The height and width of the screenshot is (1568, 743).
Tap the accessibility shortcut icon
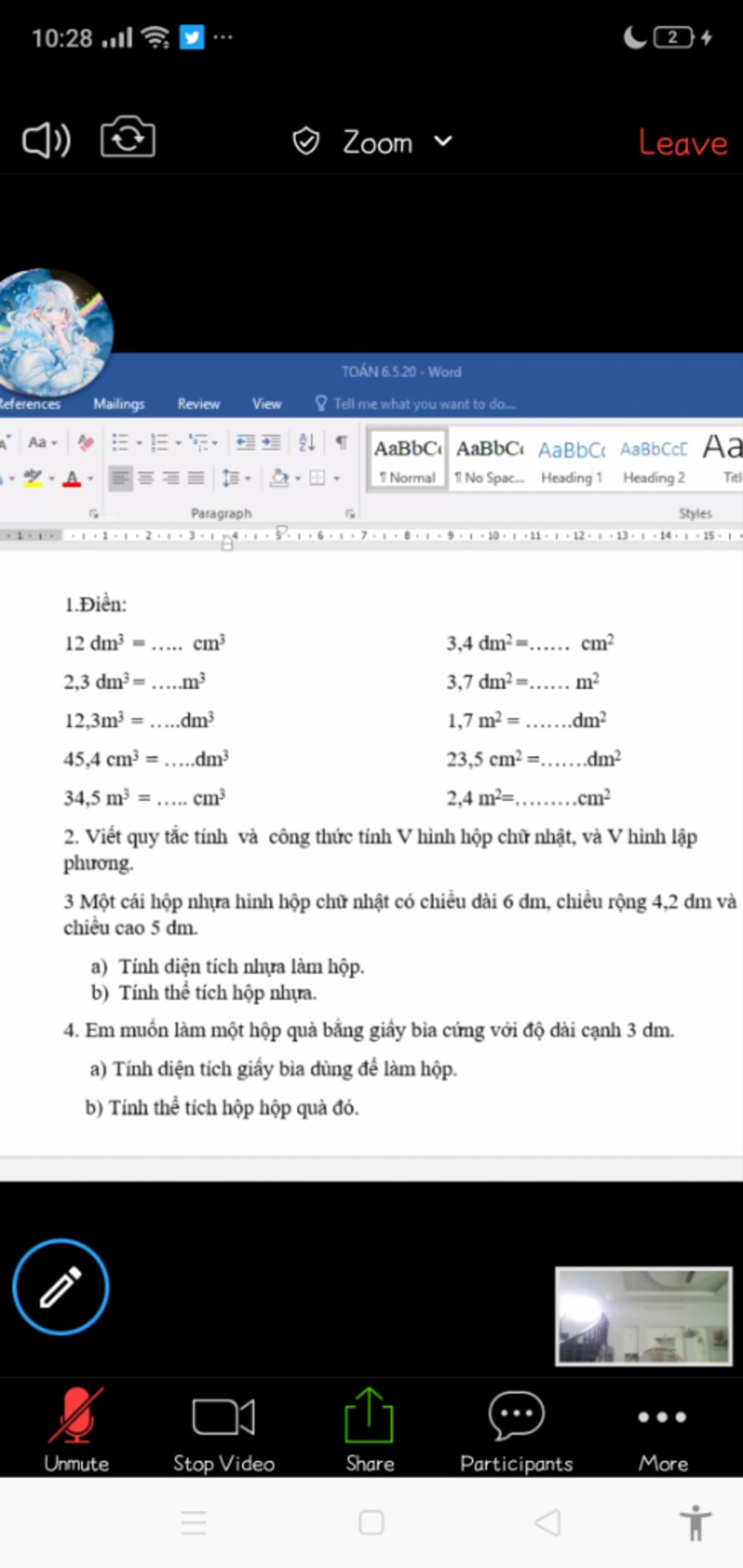[696, 1522]
